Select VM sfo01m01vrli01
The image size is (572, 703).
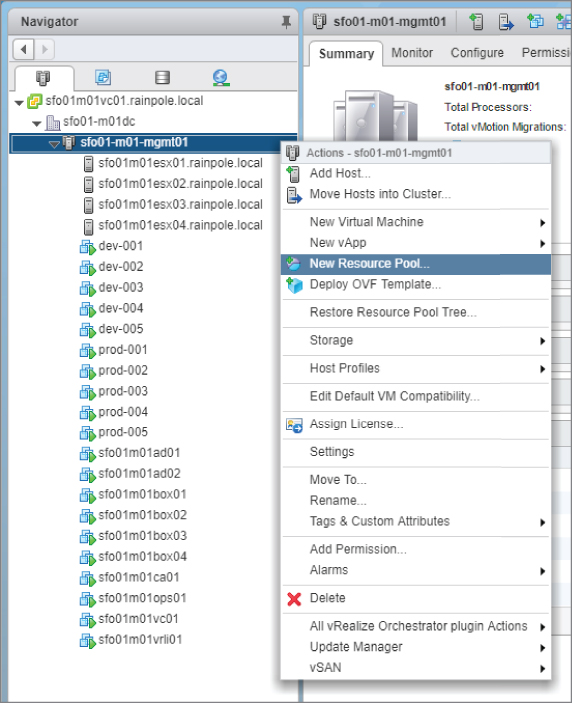(140, 639)
